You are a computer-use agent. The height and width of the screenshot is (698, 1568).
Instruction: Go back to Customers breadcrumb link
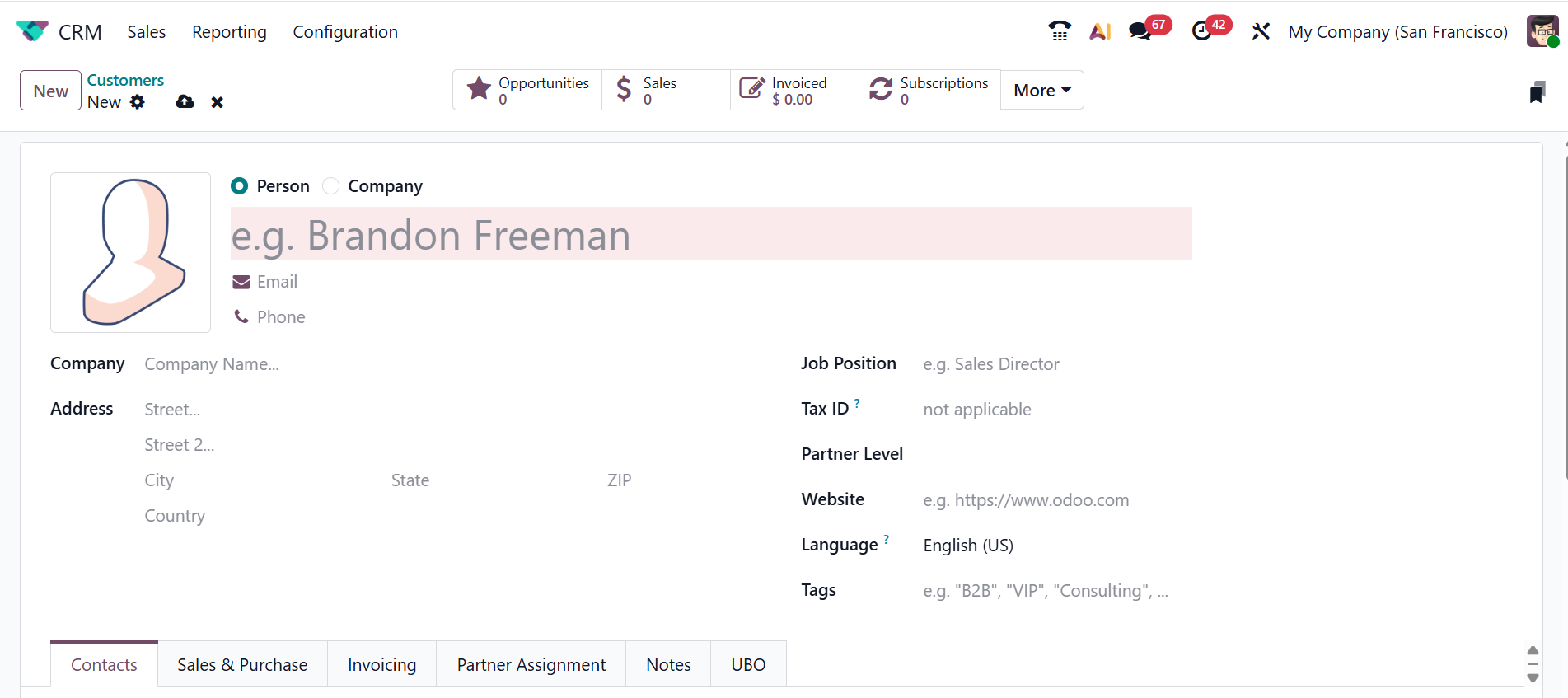click(125, 80)
